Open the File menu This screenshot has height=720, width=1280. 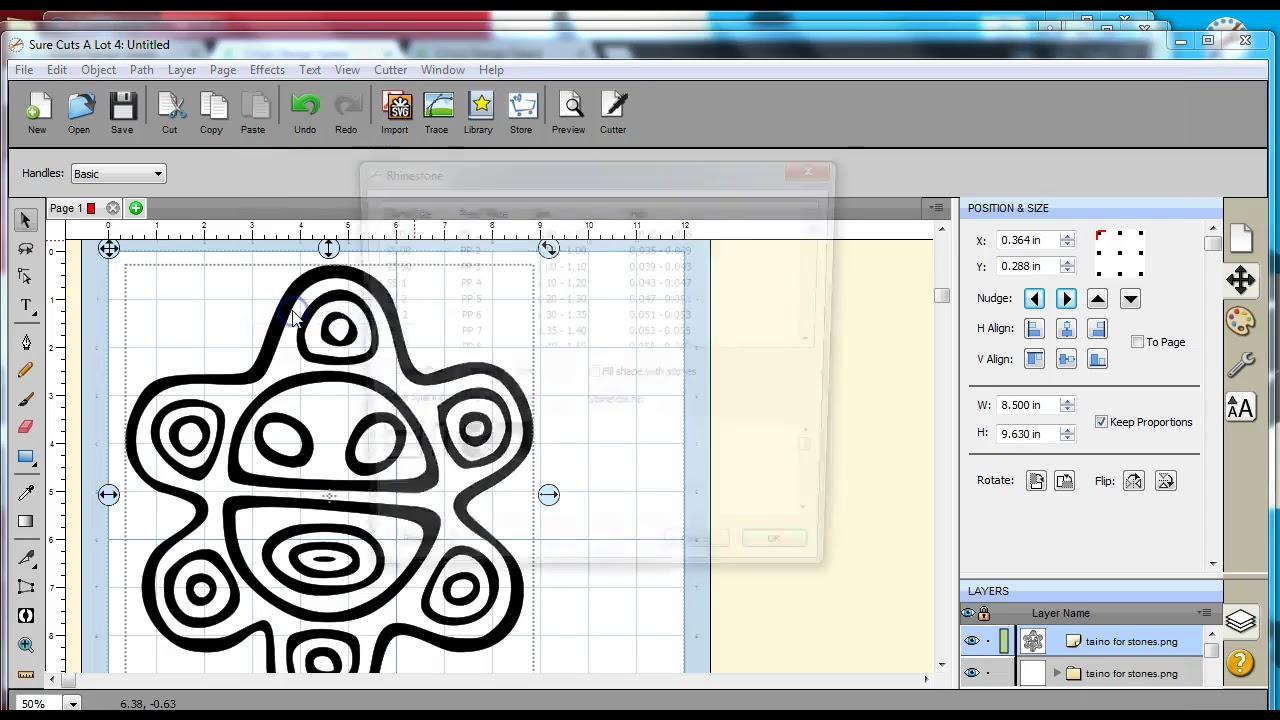coord(24,70)
